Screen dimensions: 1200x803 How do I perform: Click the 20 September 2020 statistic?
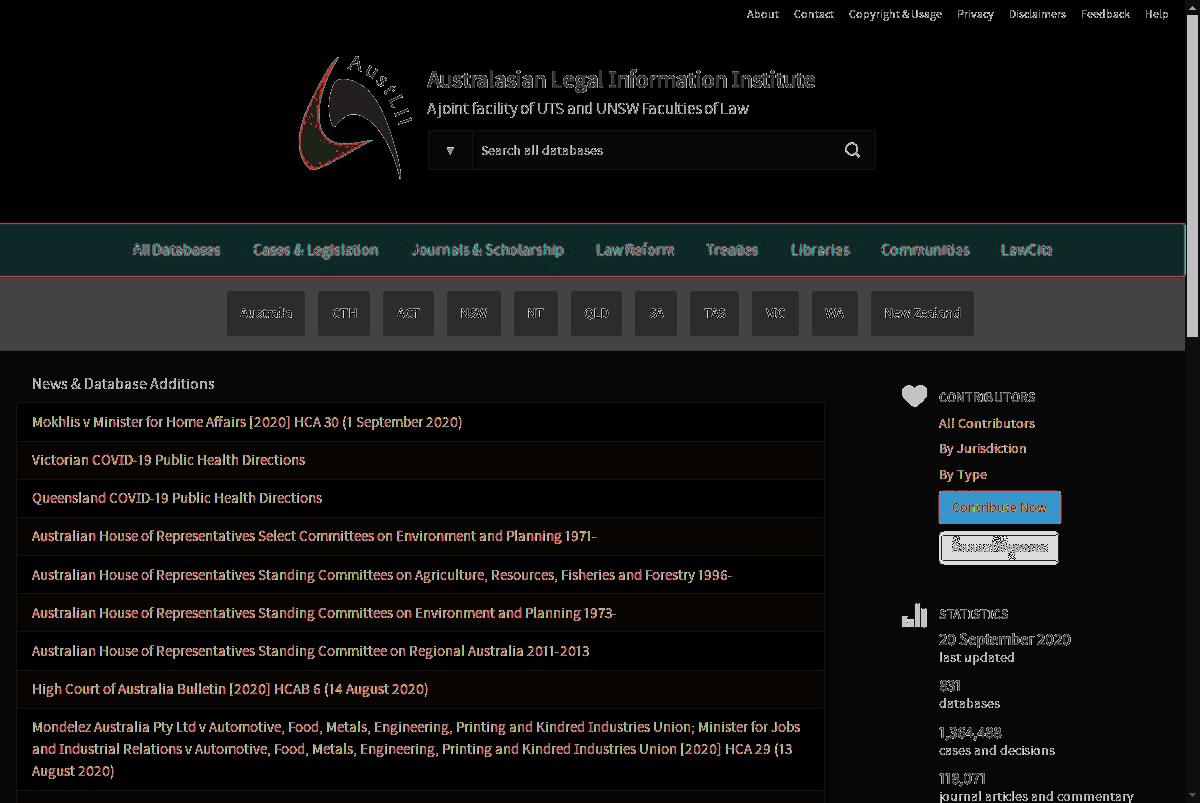click(1004, 639)
